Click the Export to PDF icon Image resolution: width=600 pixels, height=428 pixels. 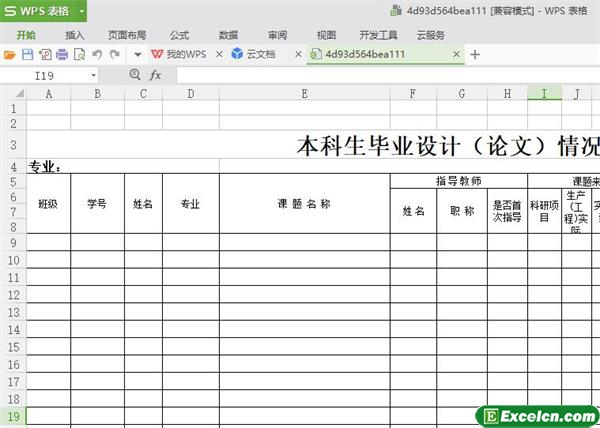[44, 54]
